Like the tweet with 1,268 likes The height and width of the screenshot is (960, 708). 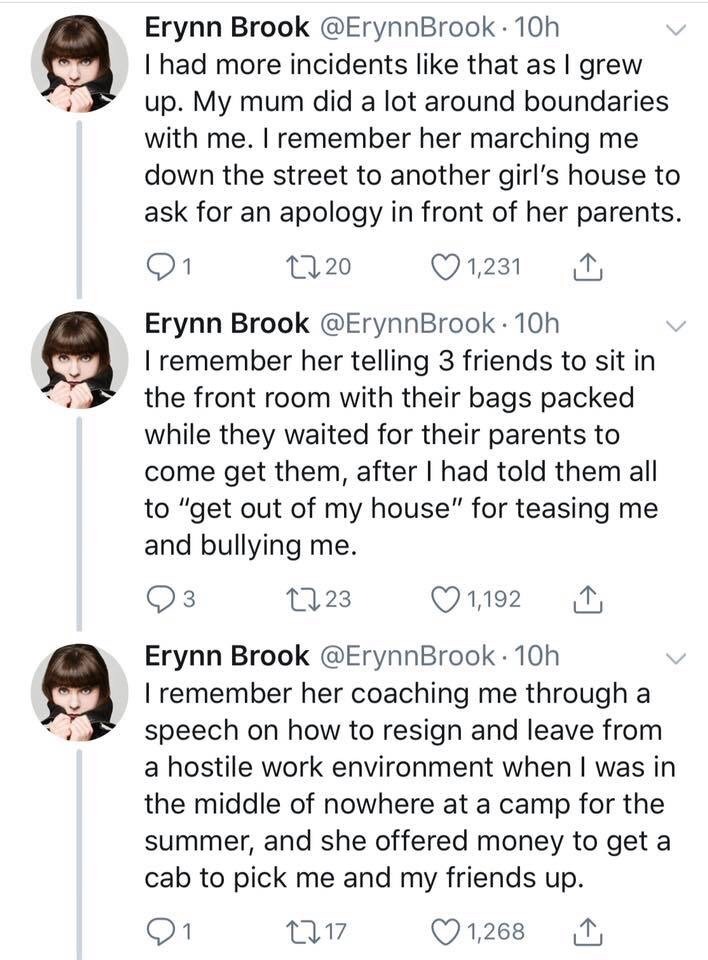pyautogui.click(x=441, y=933)
